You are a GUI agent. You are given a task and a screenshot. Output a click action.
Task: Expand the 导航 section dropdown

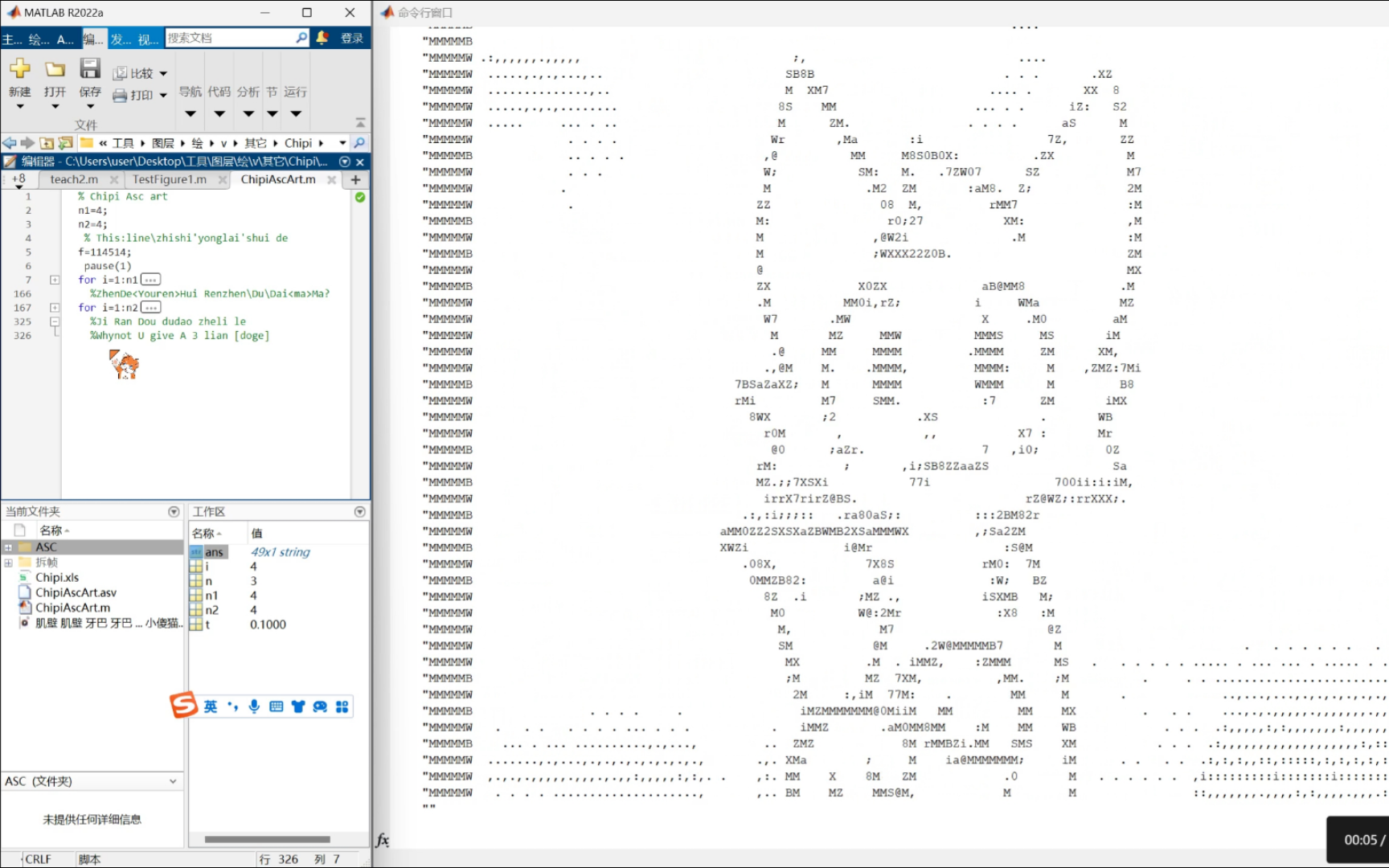tap(191, 113)
